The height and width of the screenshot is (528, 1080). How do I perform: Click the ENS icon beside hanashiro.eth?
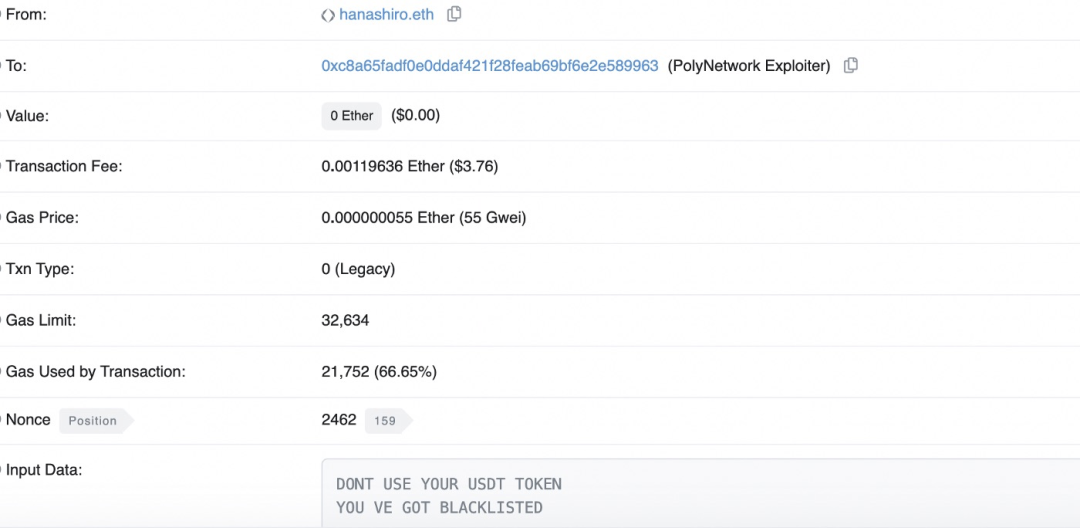click(x=328, y=14)
